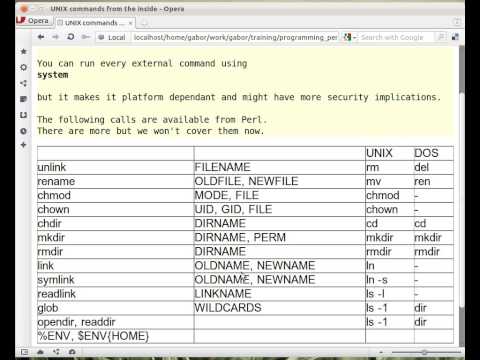Open the History clock panel in sidebar
Image resolution: width=480 pixels, height=360 pixels.
coord(24,131)
